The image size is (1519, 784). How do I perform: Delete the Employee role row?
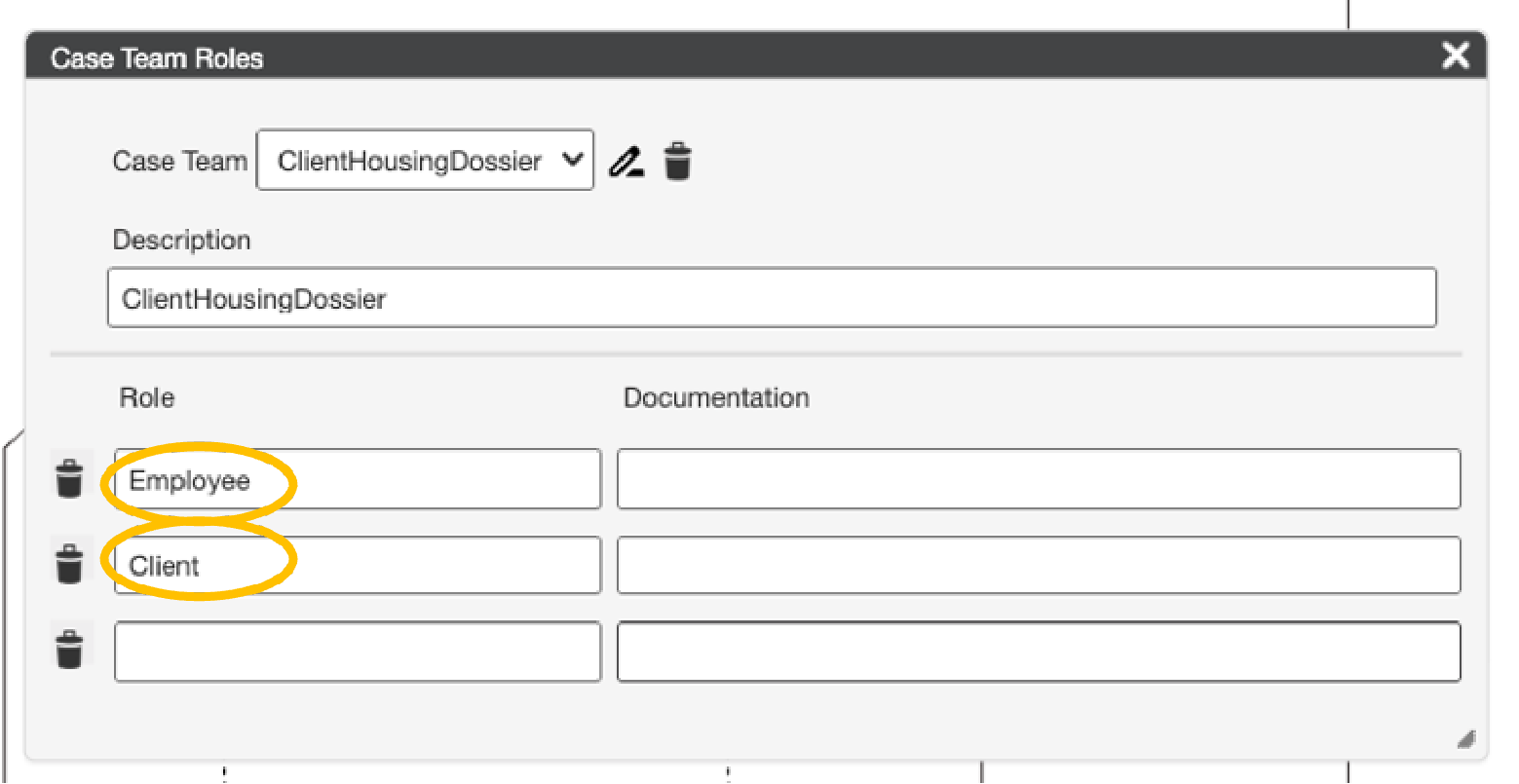(69, 478)
